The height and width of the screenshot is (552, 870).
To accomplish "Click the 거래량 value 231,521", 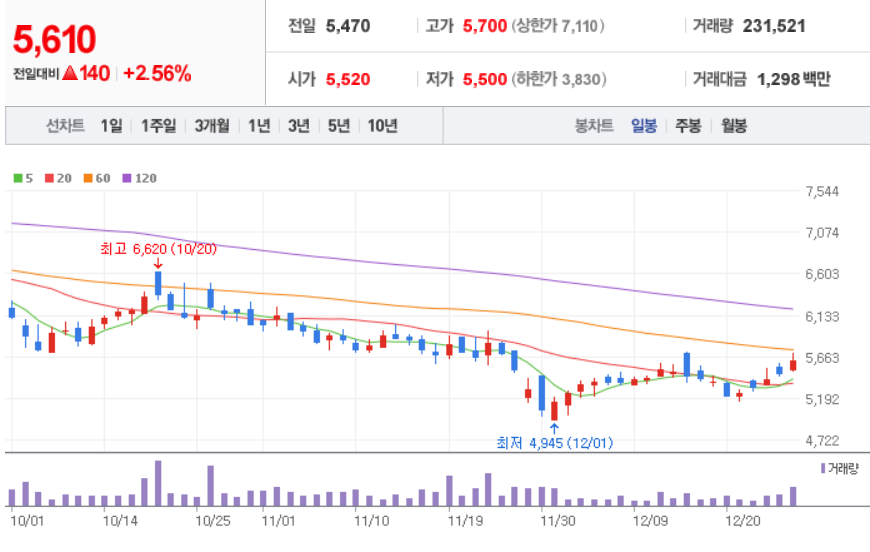I will point(774,26).
